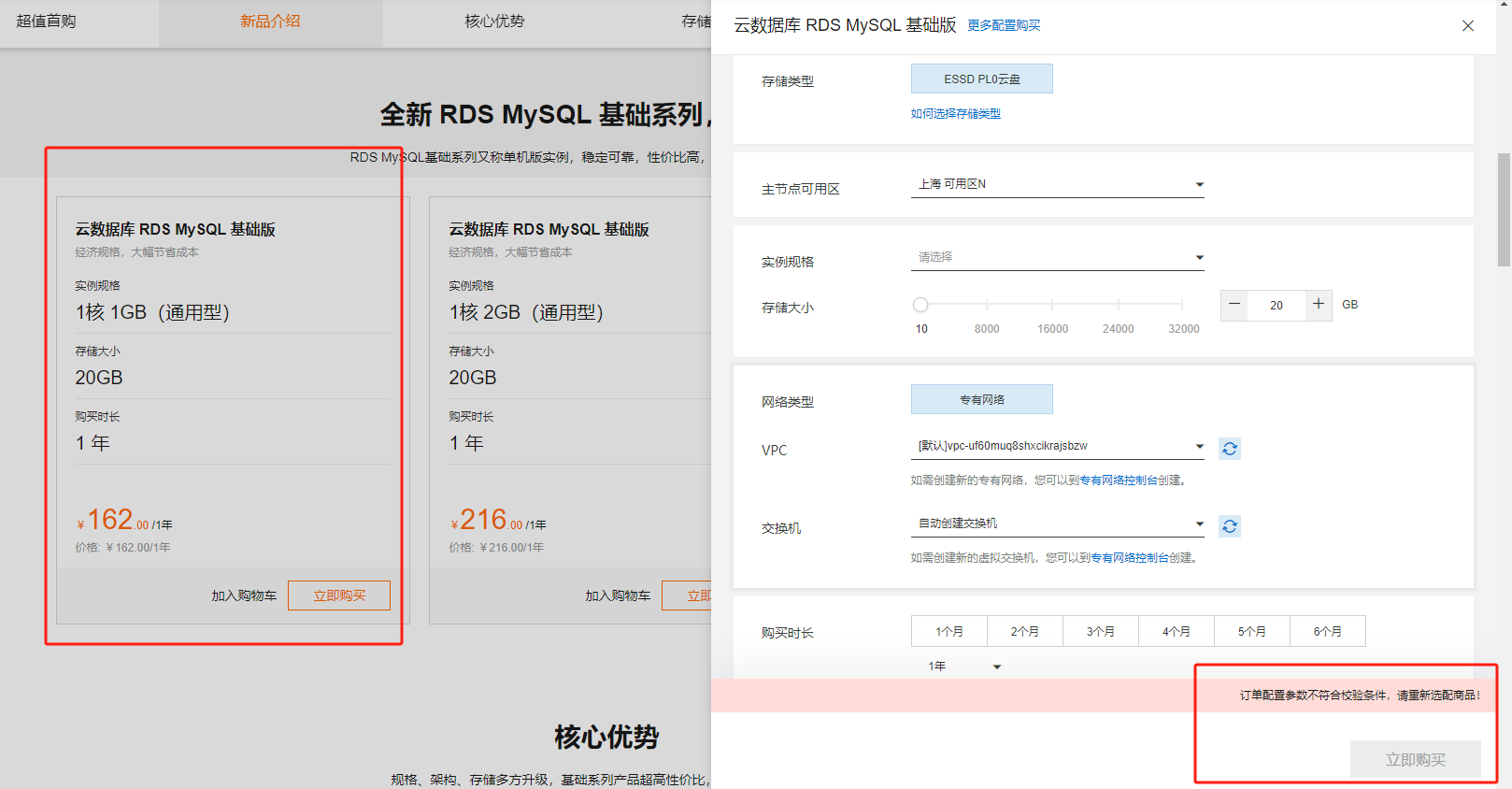Viewport: 1512px width, 789px height.
Task: Select 2个月 purchase duration
Action: 1025,631
